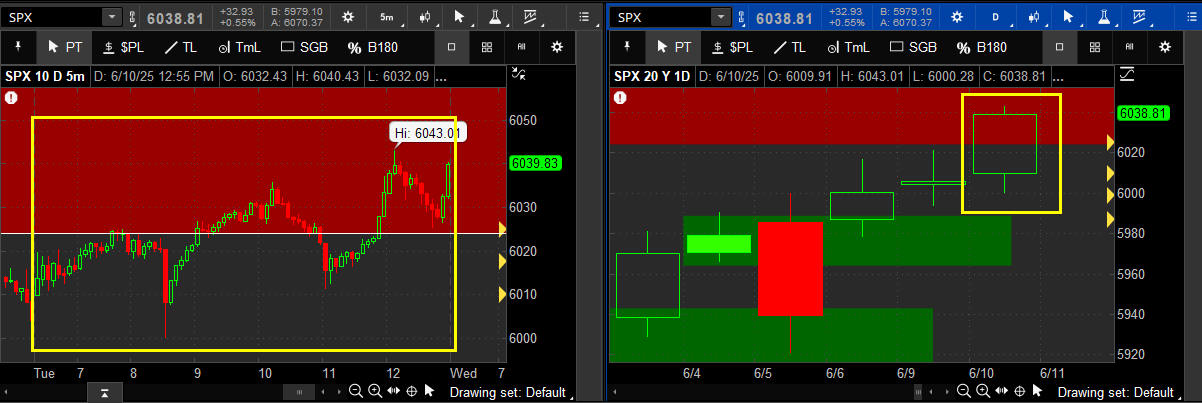This screenshot has height=403, width=1202.
Task: Select four-grid layout in left toolbar
Action: 486,47
